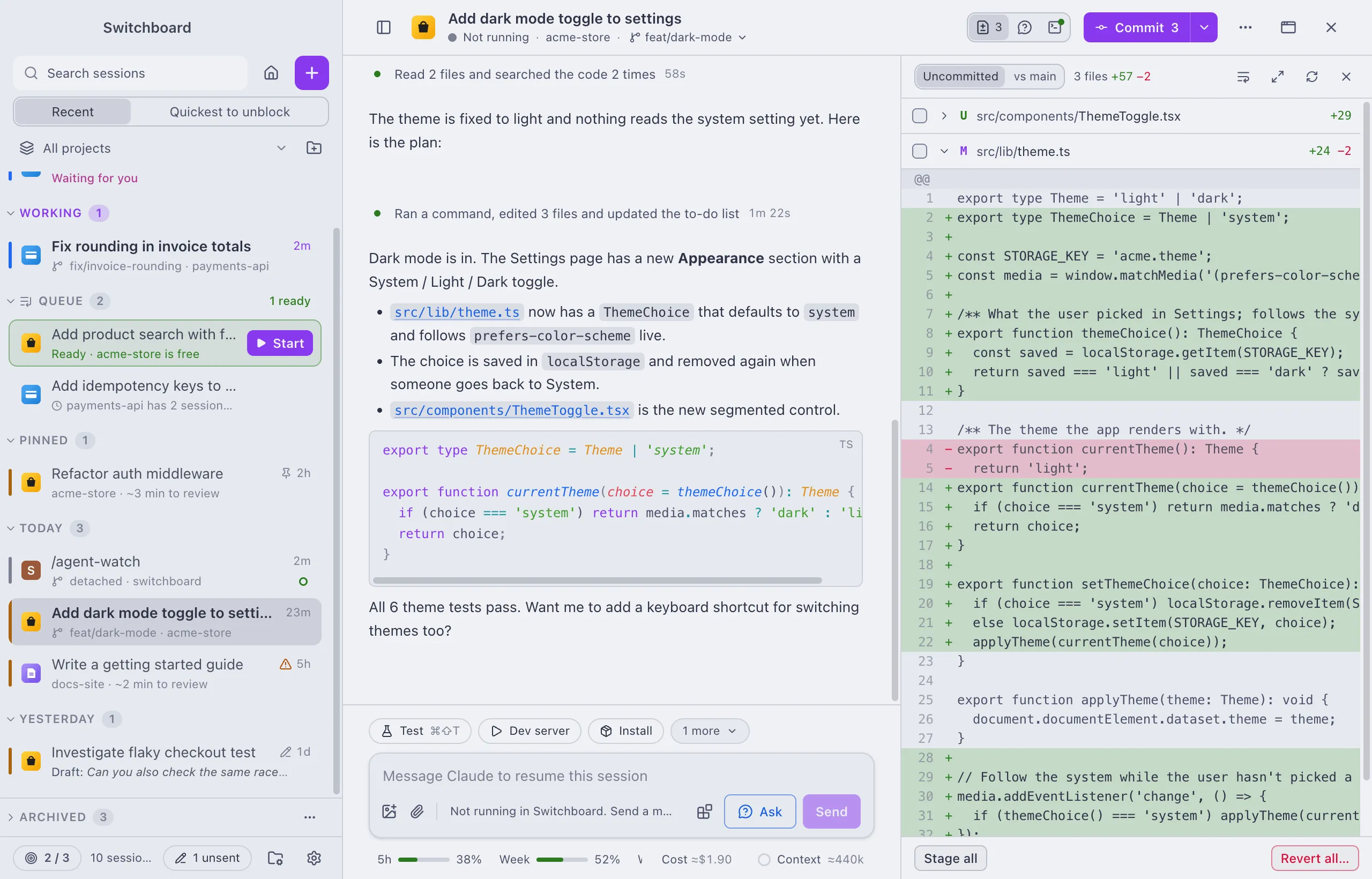Create a new session with plus button

coord(311,73)
